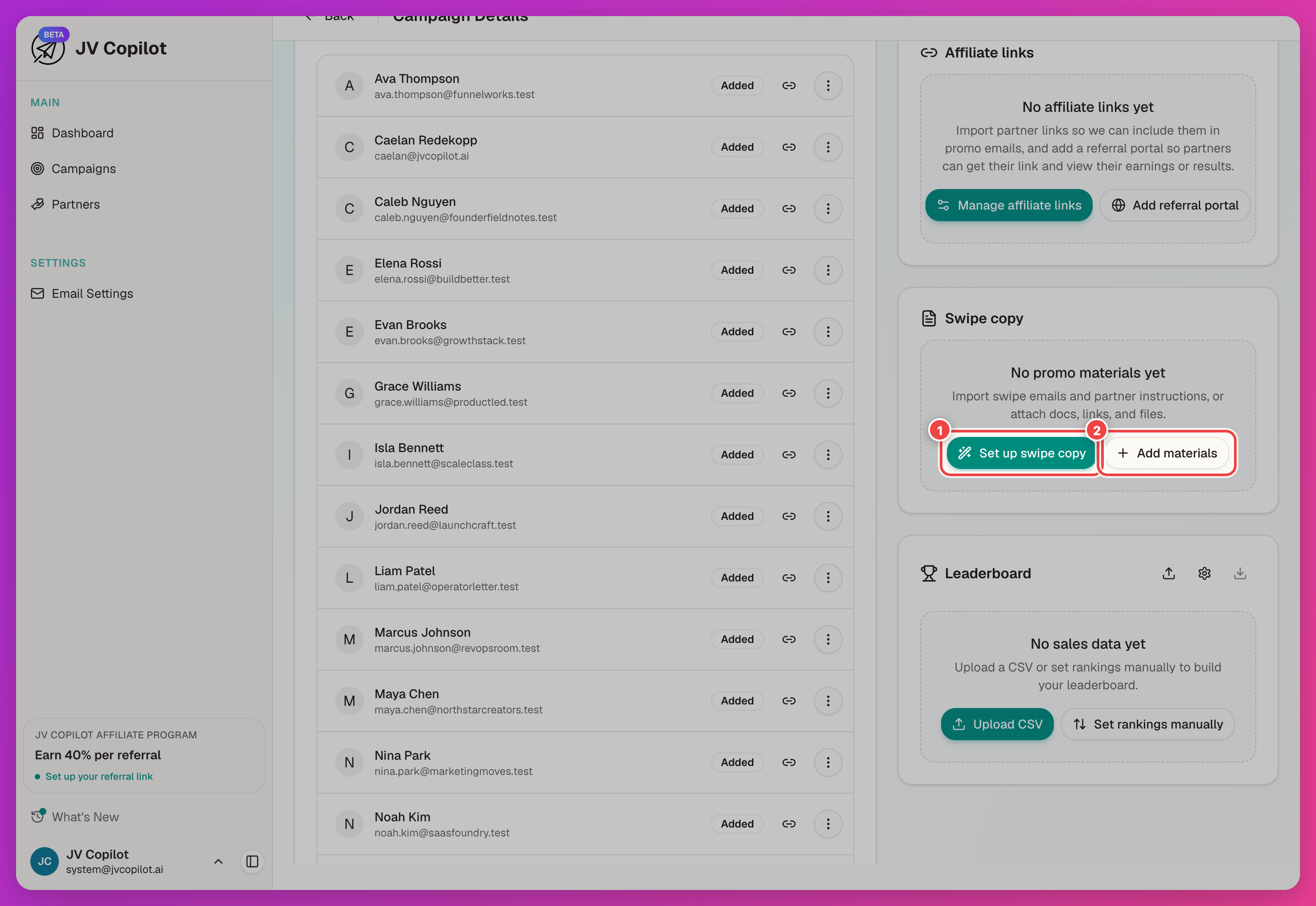
Task: Click link icon for Noah Kim
Action: 789,824
